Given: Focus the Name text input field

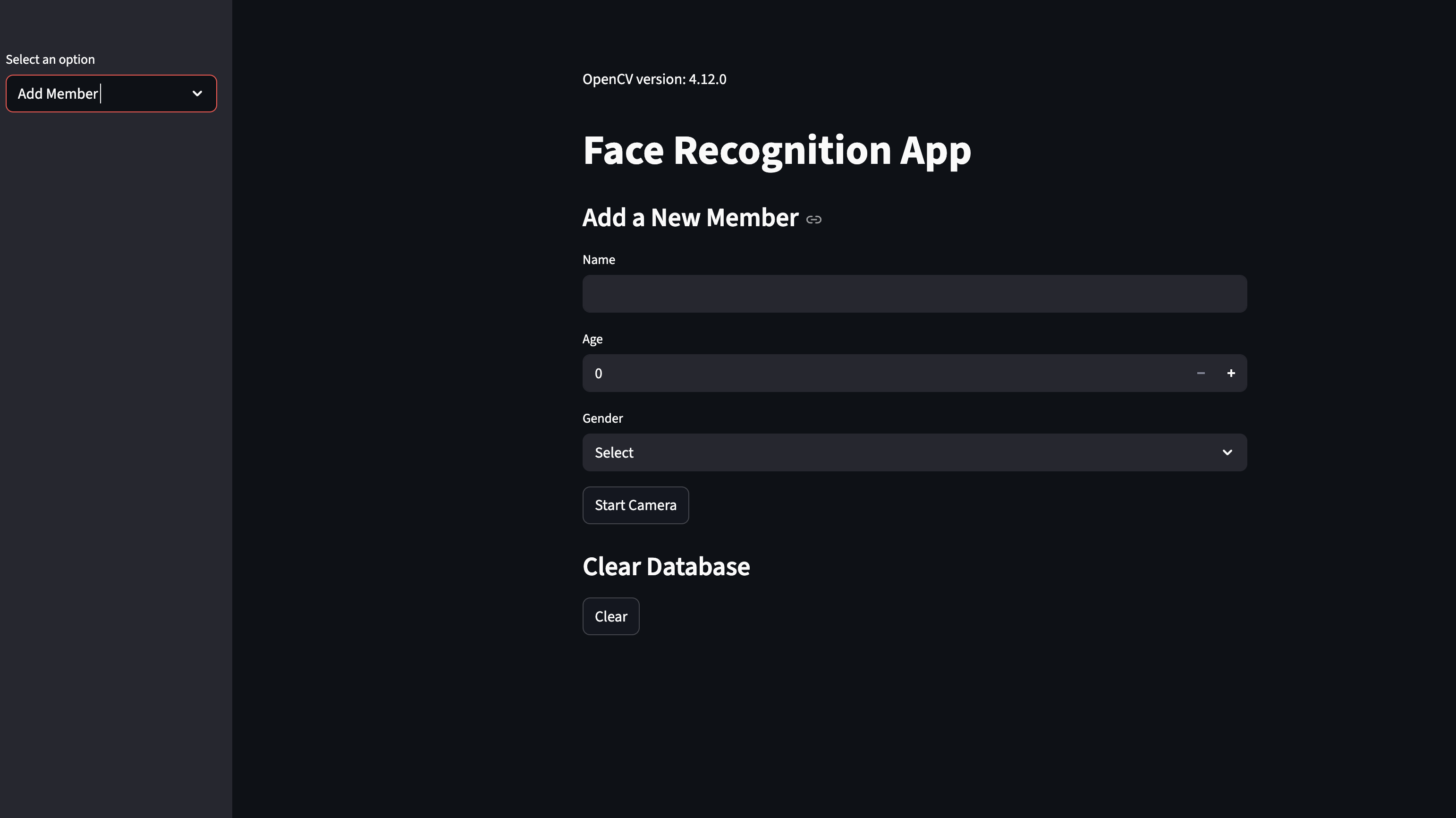Looking at the screenshot, I should click(914, 293).
